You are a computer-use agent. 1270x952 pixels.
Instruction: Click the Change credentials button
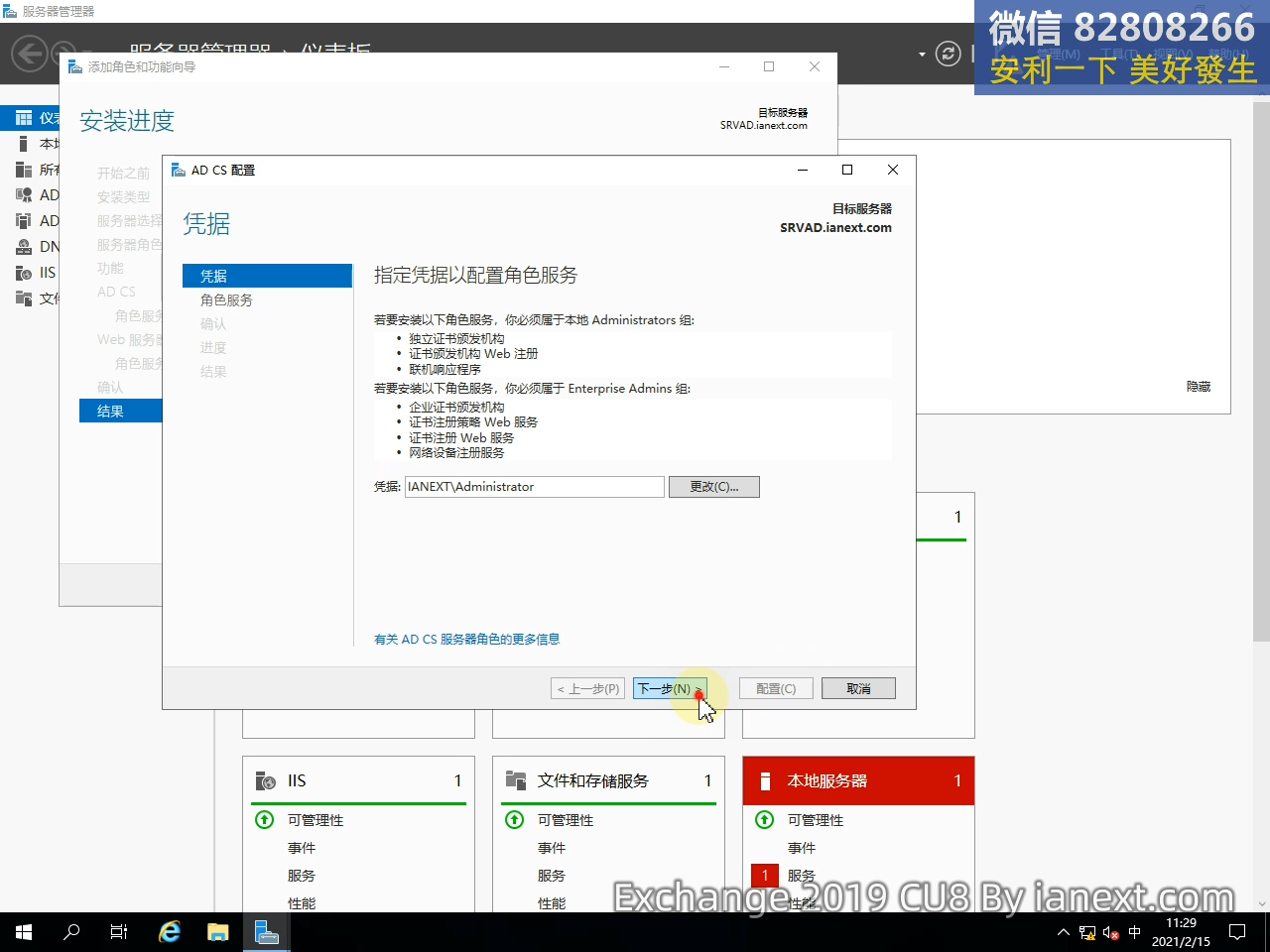(x=714, y=487)
